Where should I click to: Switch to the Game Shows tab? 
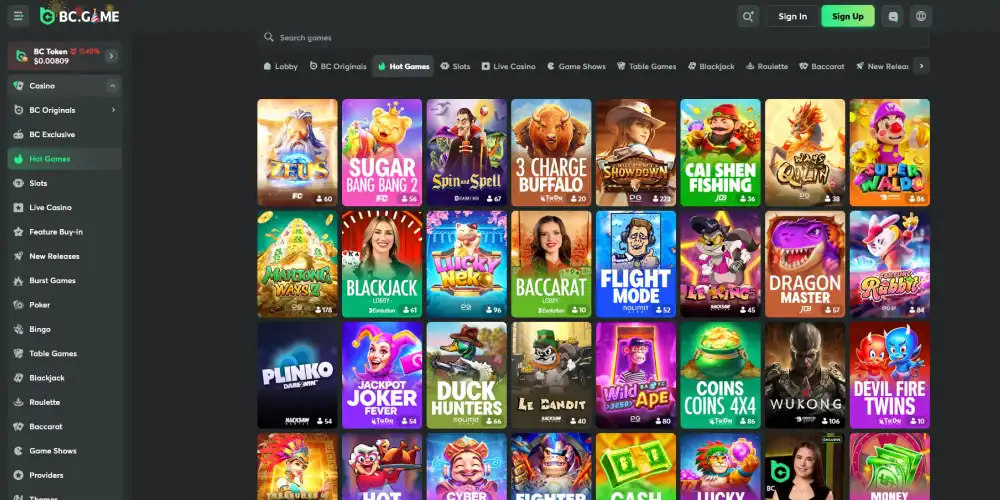577,66
